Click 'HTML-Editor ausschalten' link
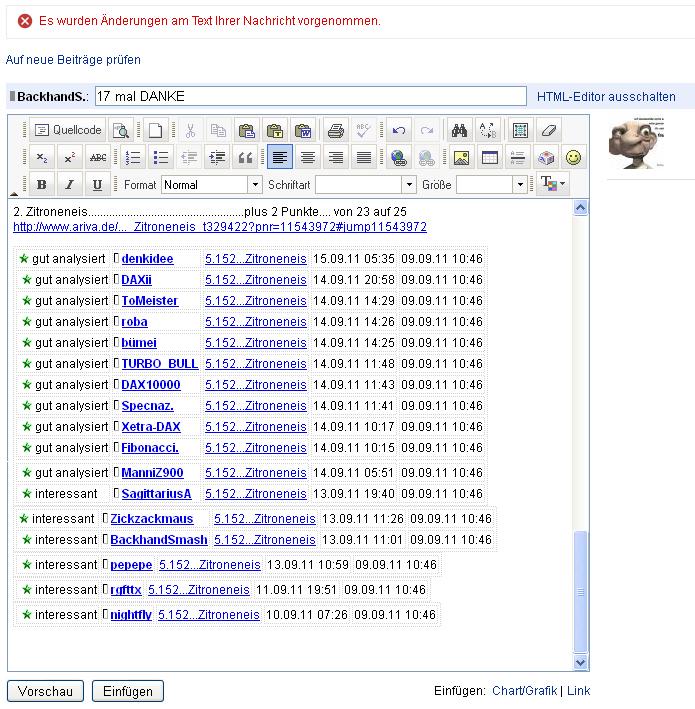Screen dimensions: 695x709 606,97
